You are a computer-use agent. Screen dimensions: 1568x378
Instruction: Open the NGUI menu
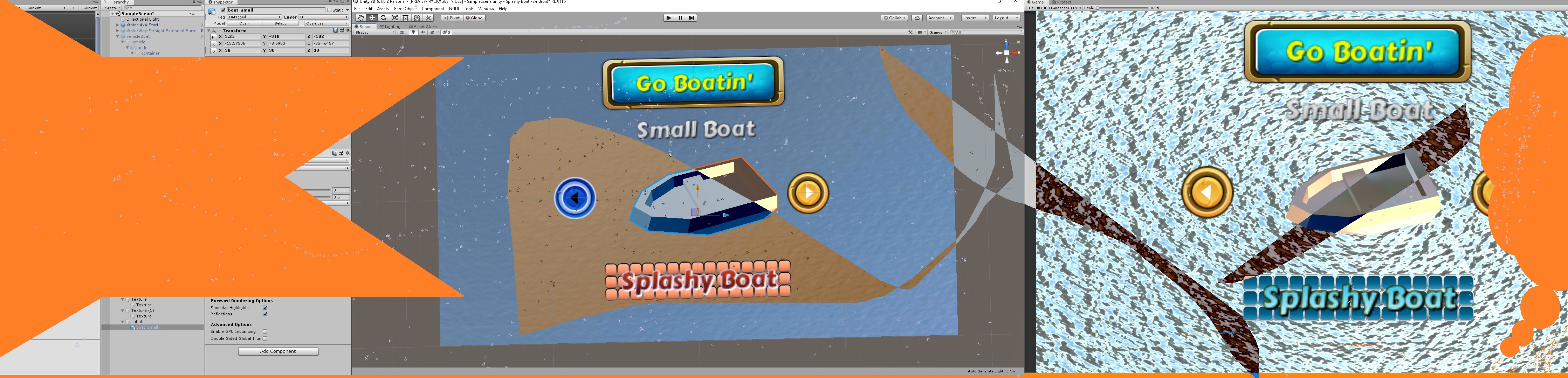(454, 9)
